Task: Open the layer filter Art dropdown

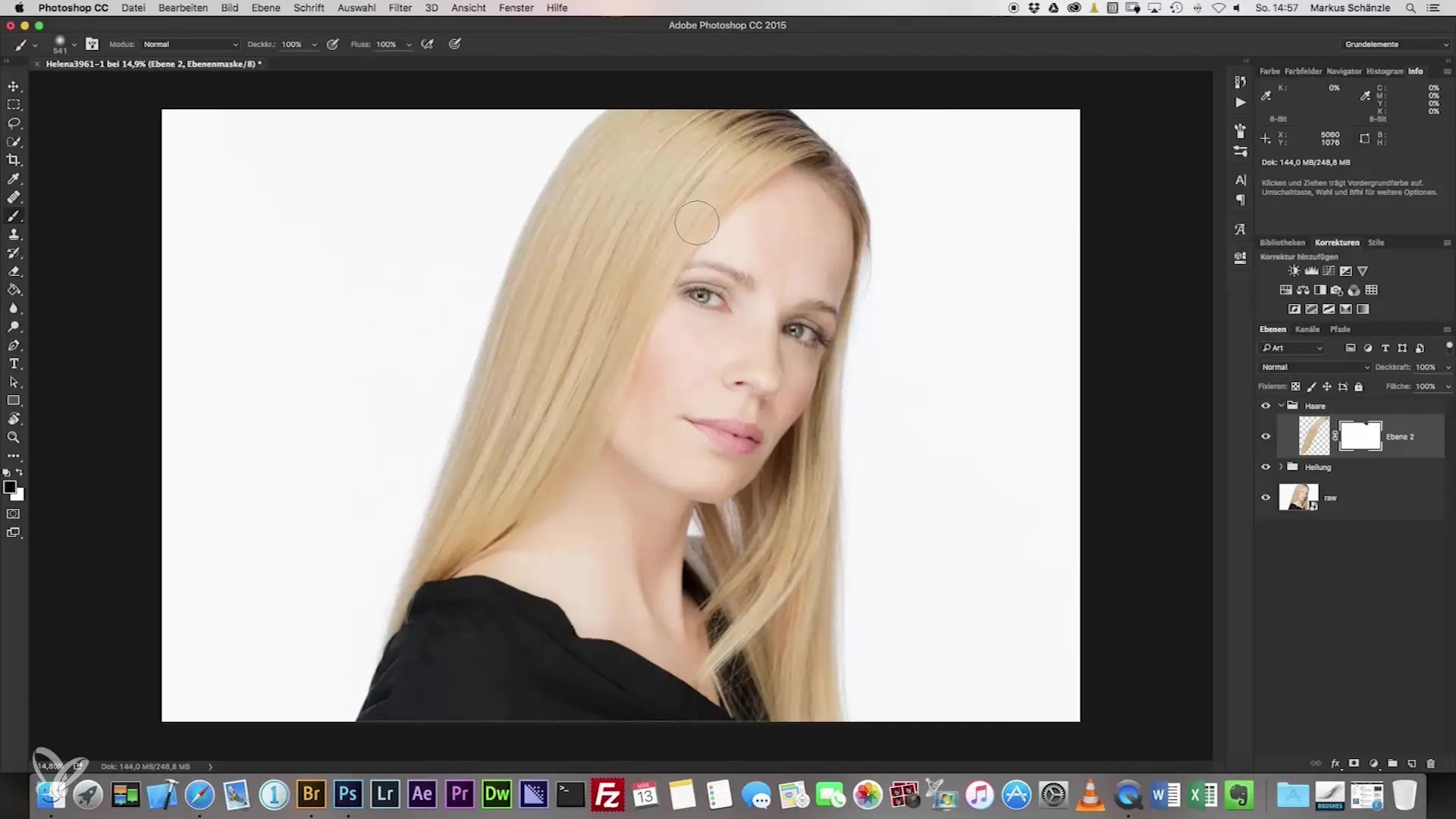Action: pyautogui.click(x=1292, y=348)
